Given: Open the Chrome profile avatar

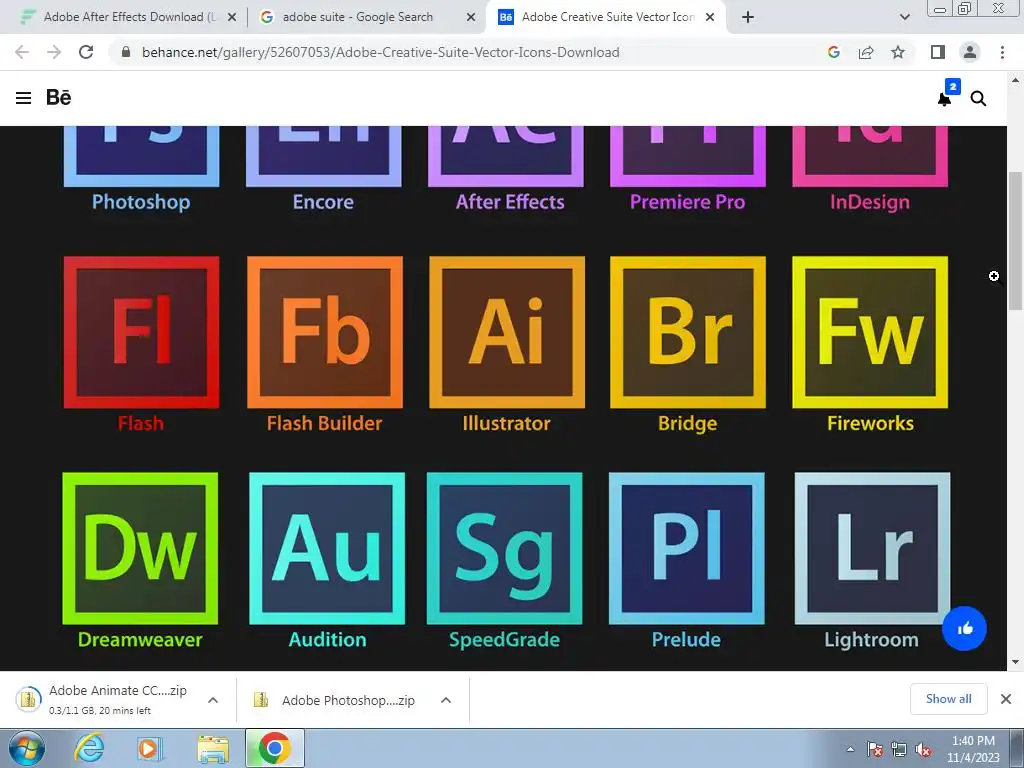Looking at the screenshot, I should 970,52.
